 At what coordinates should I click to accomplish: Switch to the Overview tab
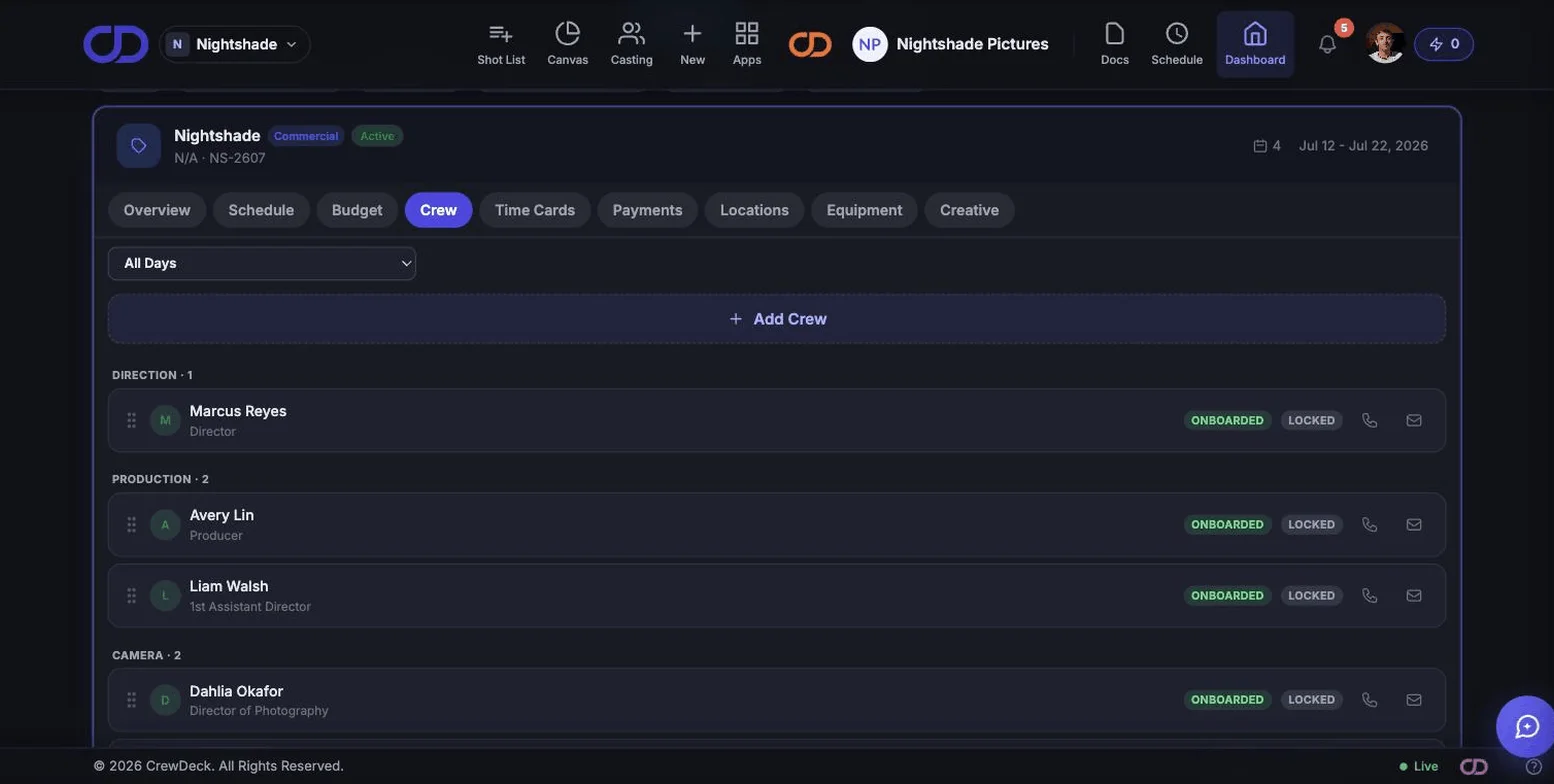[x=157, y=210]
